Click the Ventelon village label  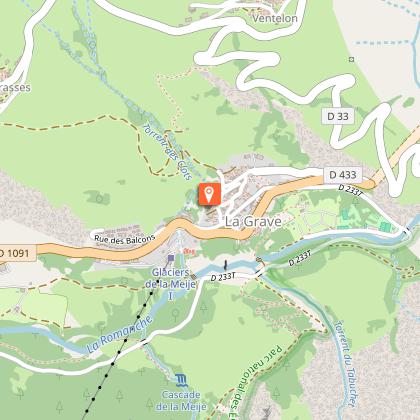tap(275, 18)
